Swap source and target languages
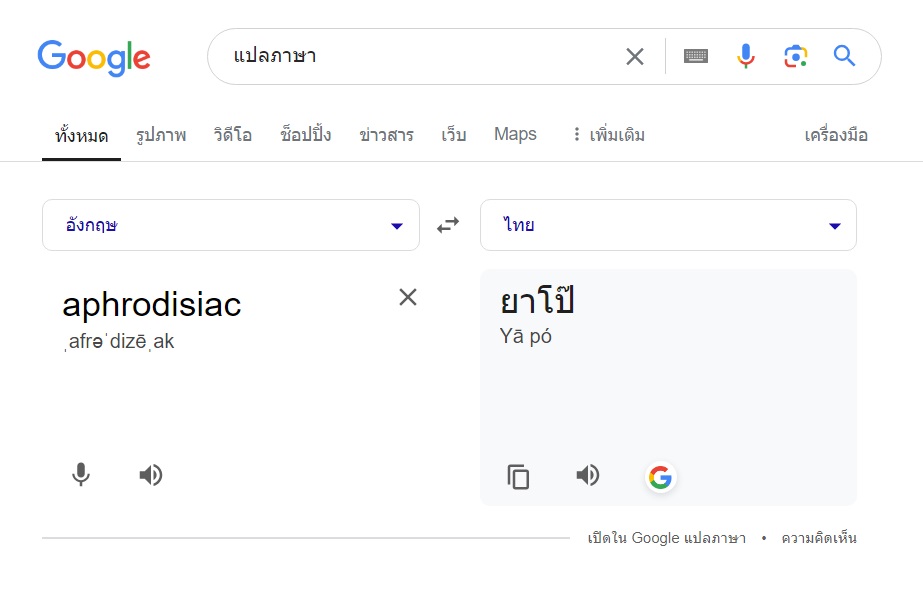Viewport: 923px width, 590px height. point(448,225)
